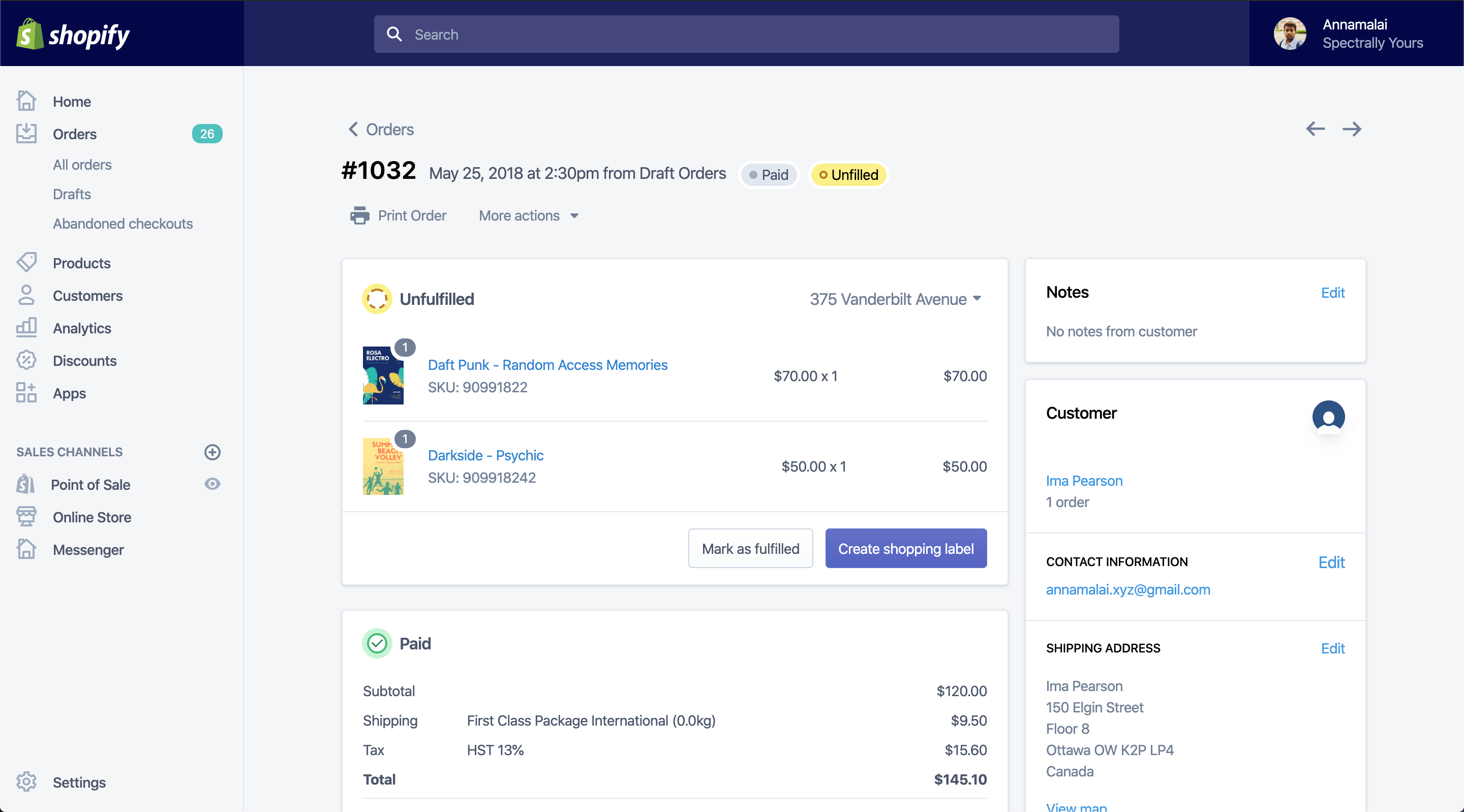Go to next order with right arrow

(1352, 129)
